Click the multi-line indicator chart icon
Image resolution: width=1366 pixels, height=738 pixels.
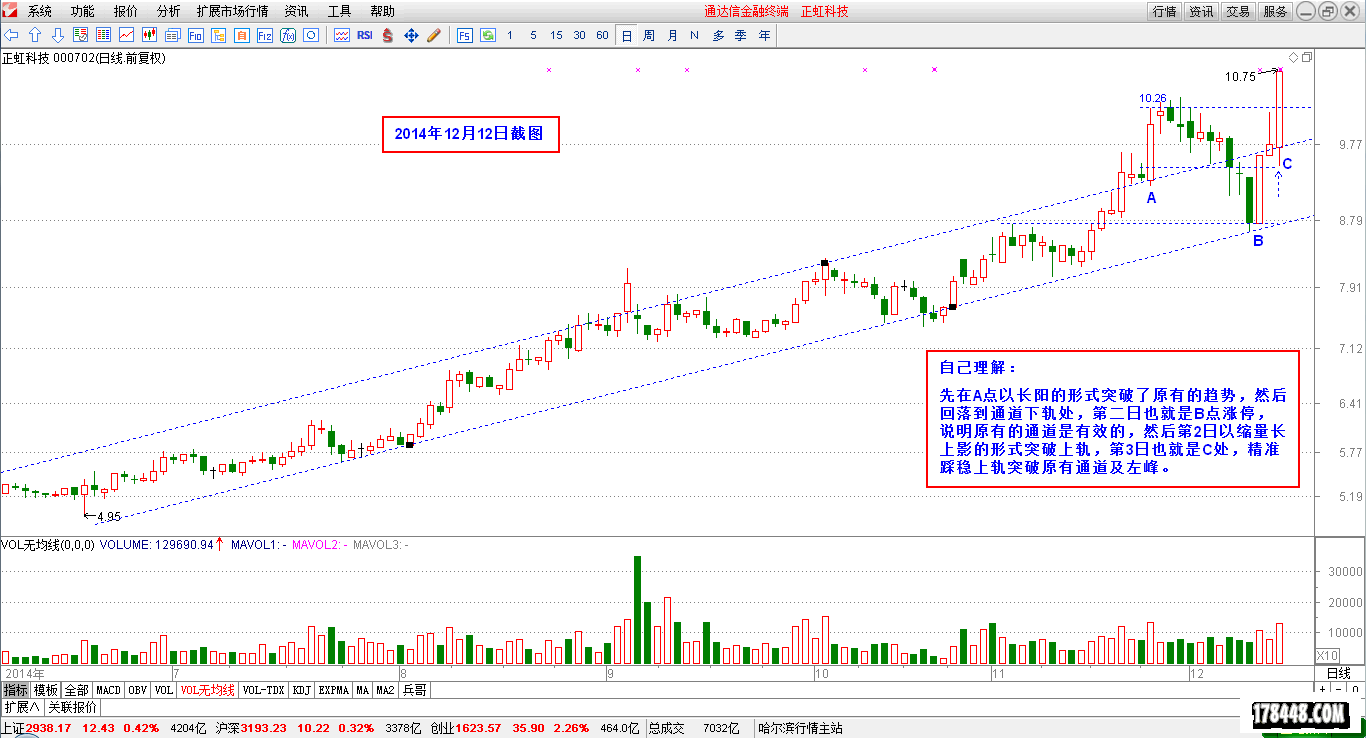[x=342, y=35]
